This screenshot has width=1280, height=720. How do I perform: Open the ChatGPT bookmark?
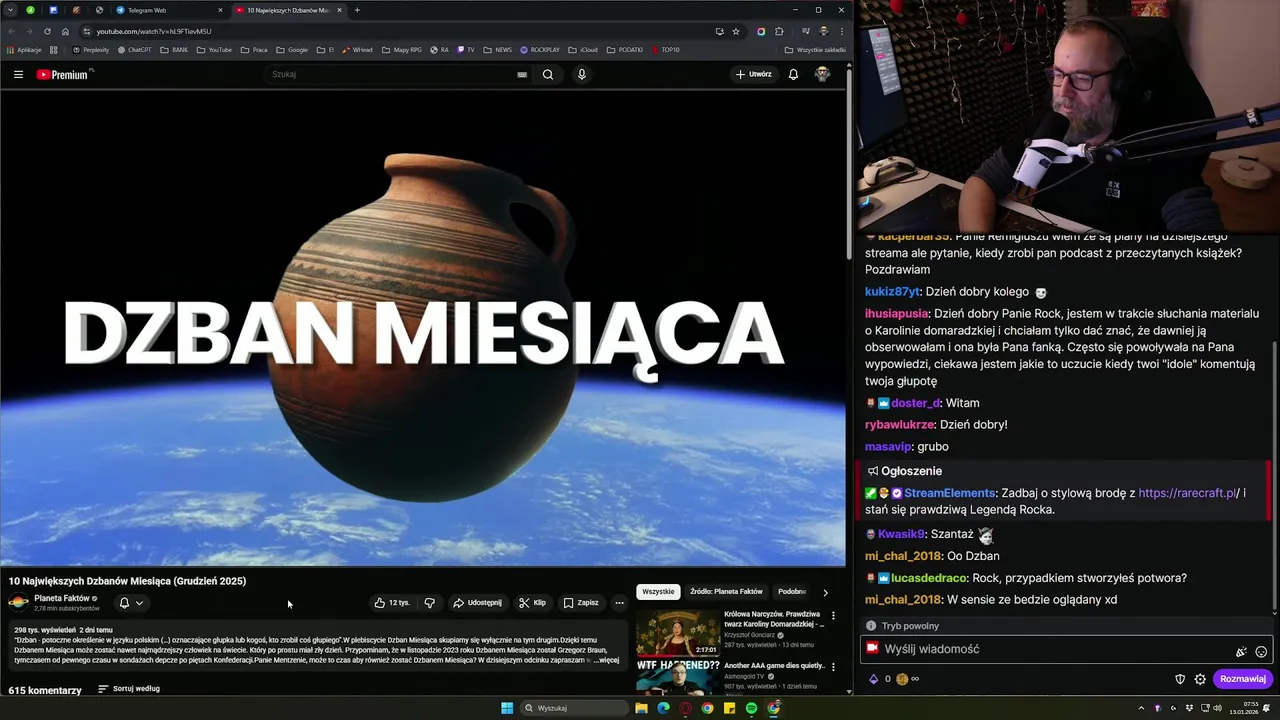click(134, 50)
